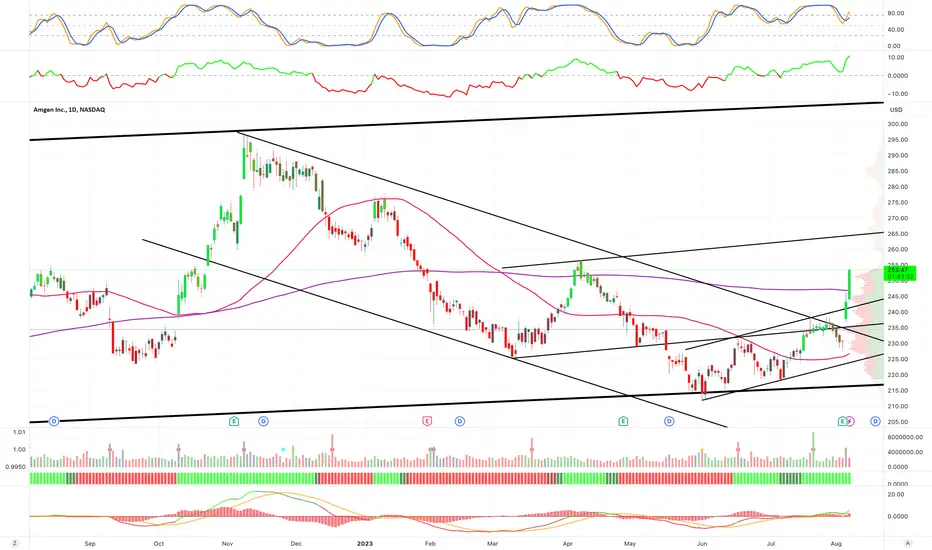Screen dimensions: 932x550
Task: Click the Feb label on time axis
Action: tap(431, 543)
